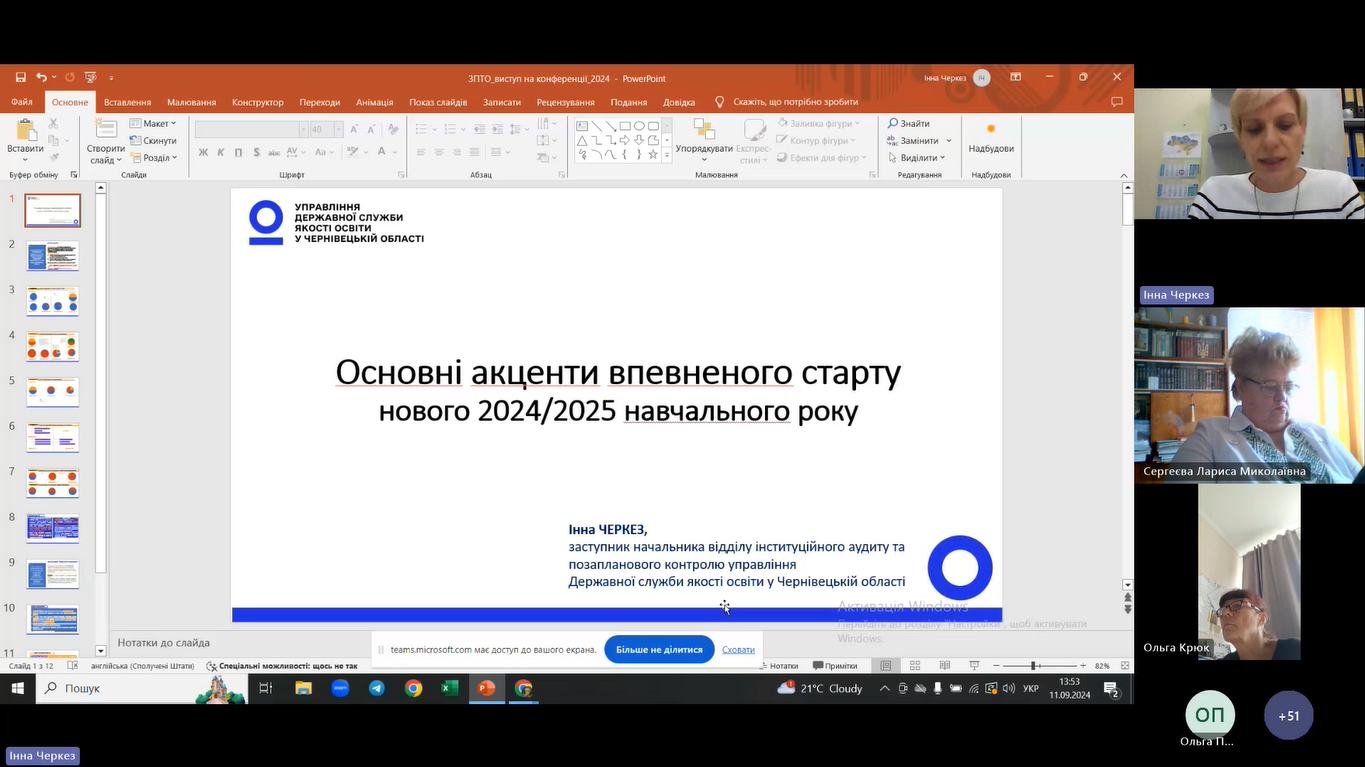Toggle Normal view button in status bar
Viewport: 1365px width, 767px height.
886,666
